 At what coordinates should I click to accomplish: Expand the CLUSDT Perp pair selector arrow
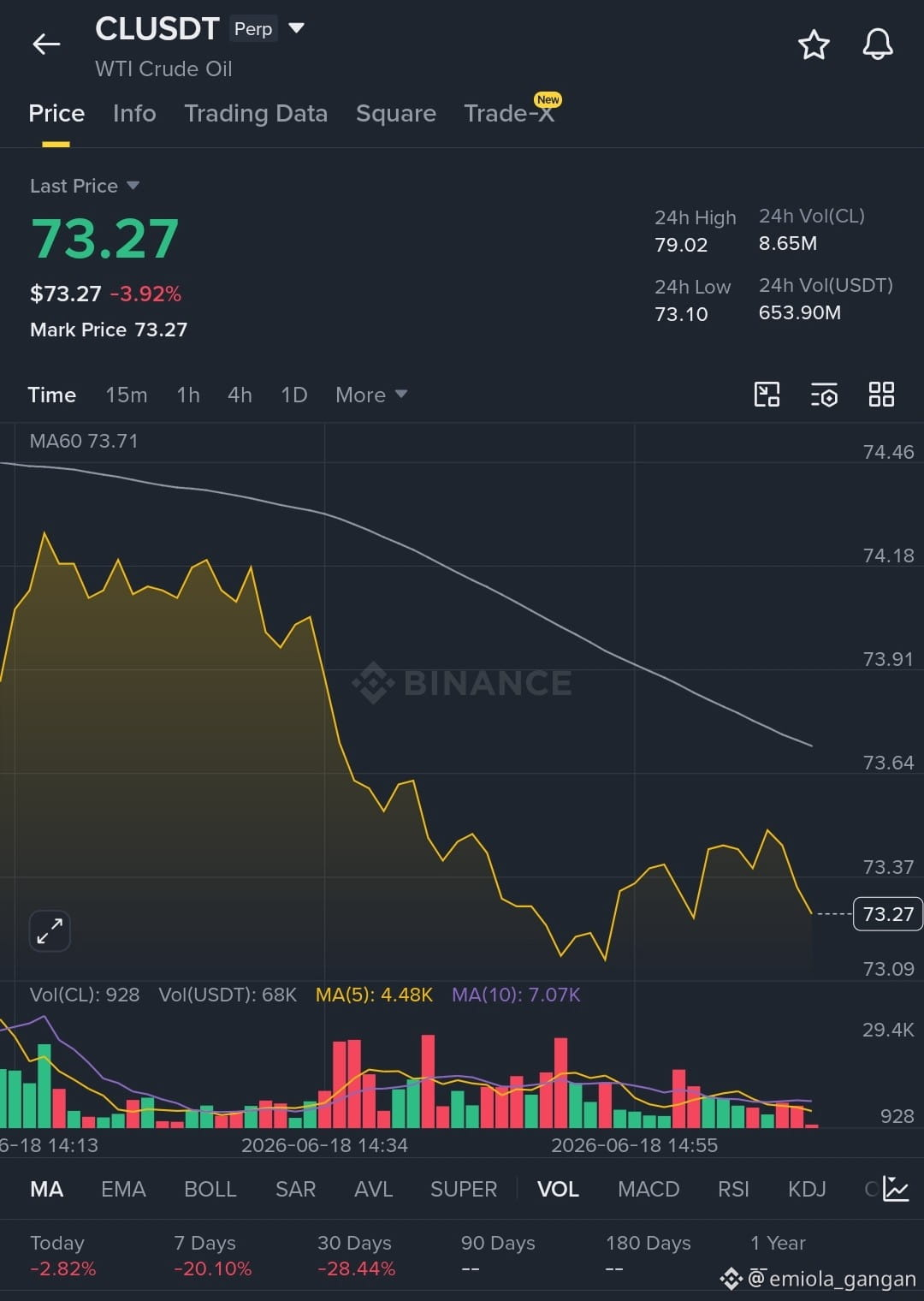point(297,28)
